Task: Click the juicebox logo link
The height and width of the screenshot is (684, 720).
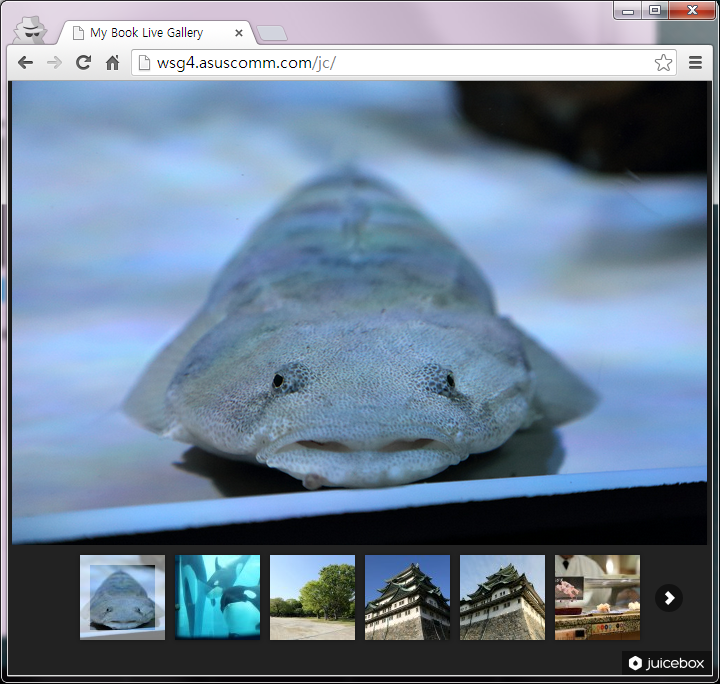Action: (667, 663)
